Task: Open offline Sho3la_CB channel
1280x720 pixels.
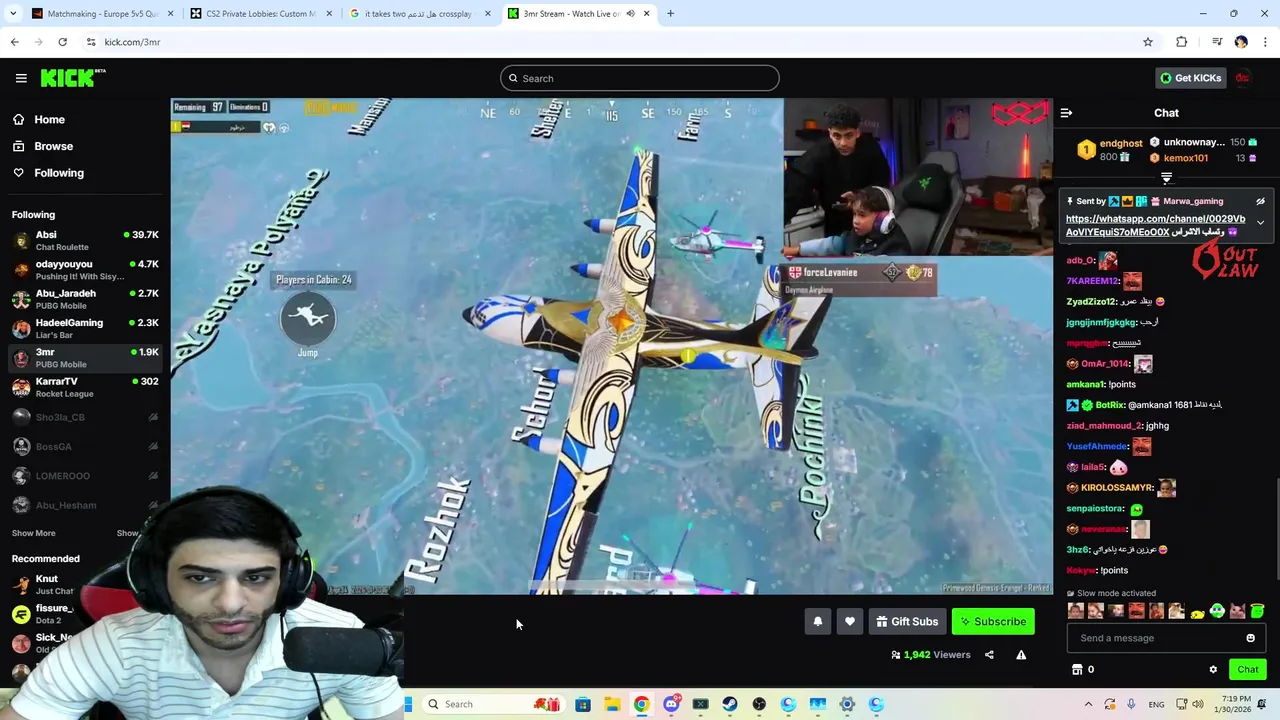Action: [85, 417]
